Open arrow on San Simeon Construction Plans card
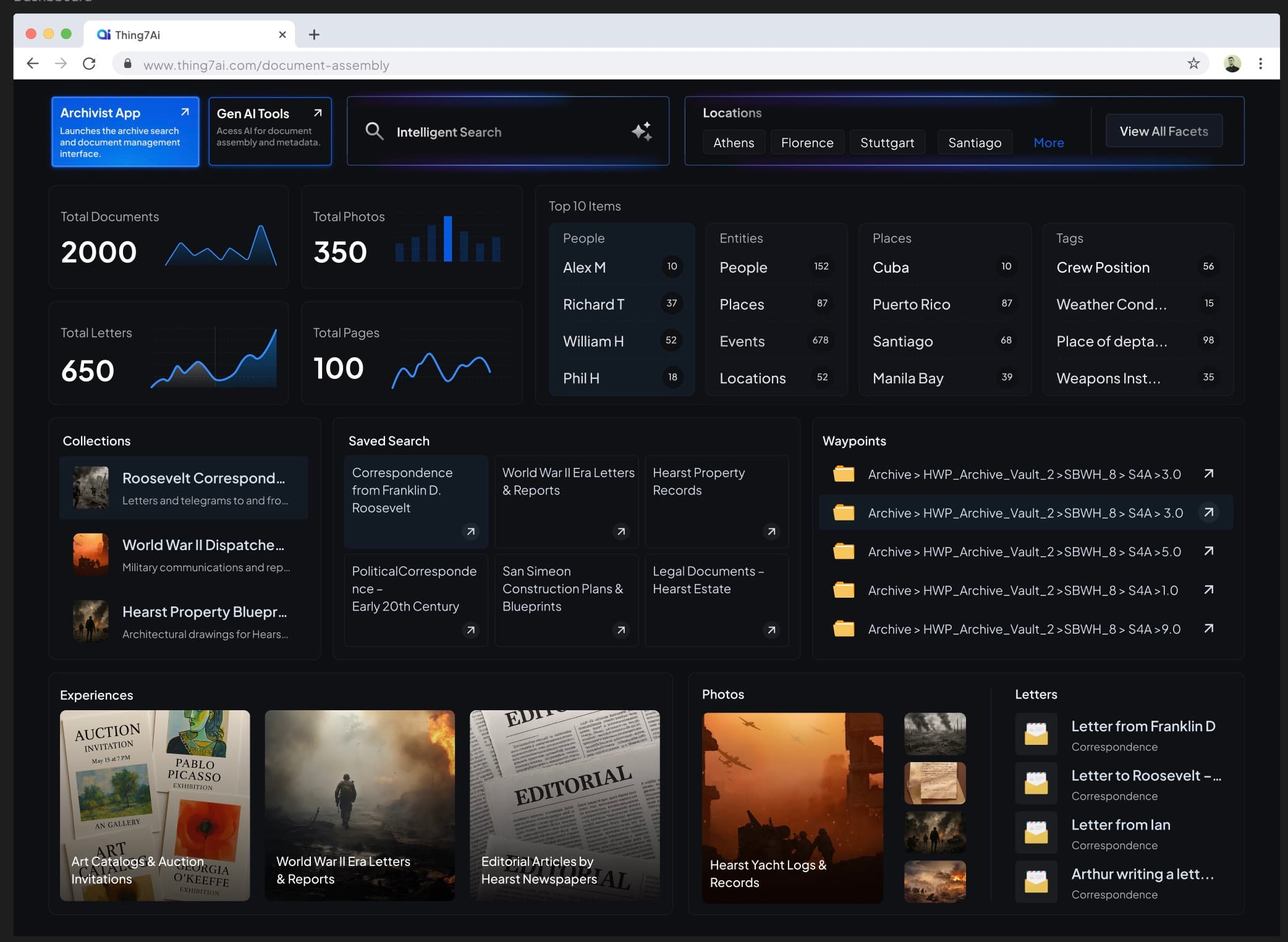This screenshot has height=942, width=1288. click(621, 630)
